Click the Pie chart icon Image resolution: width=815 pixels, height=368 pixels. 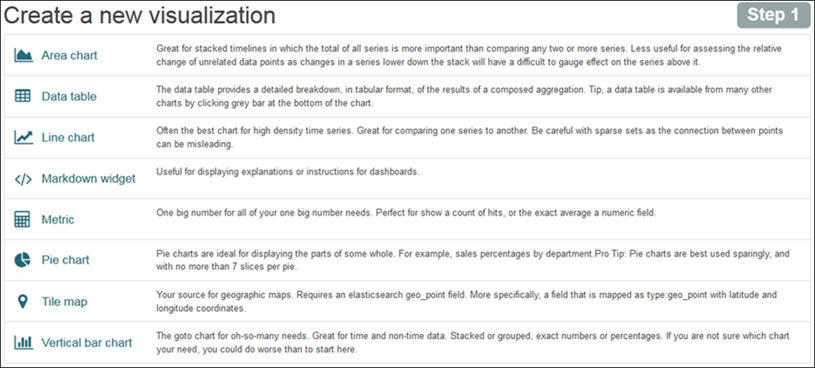pos(22,259)
